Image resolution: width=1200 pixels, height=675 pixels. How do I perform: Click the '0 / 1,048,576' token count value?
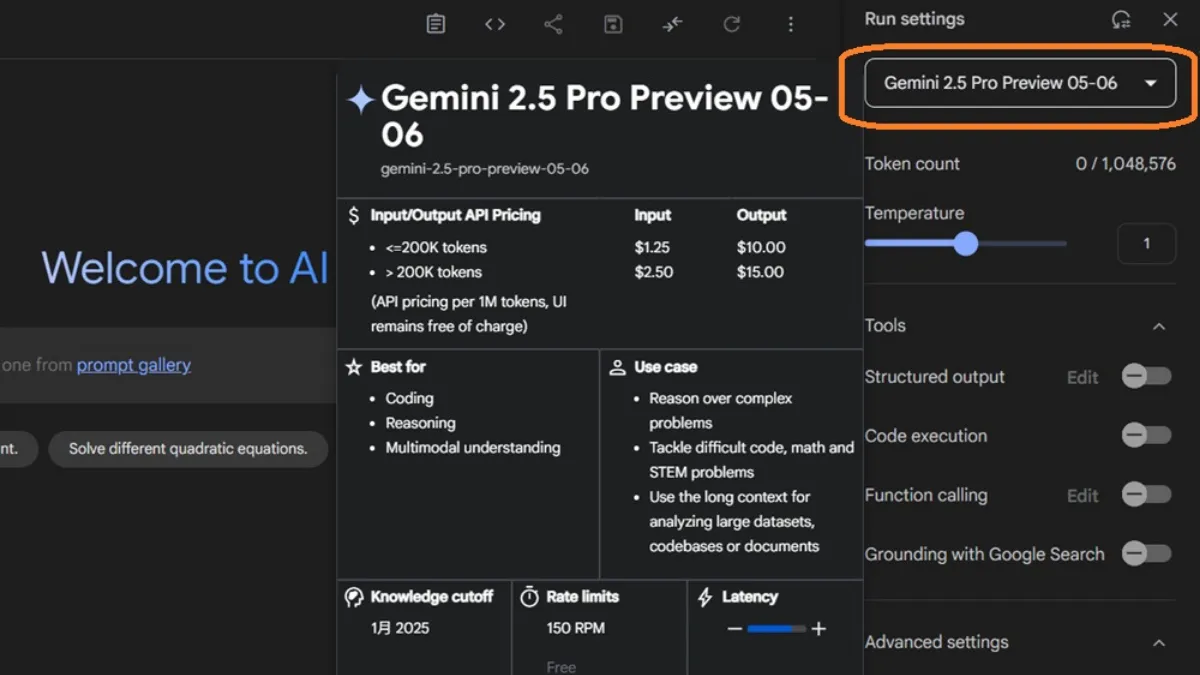pyautogui.click(x=1126, y=164)
